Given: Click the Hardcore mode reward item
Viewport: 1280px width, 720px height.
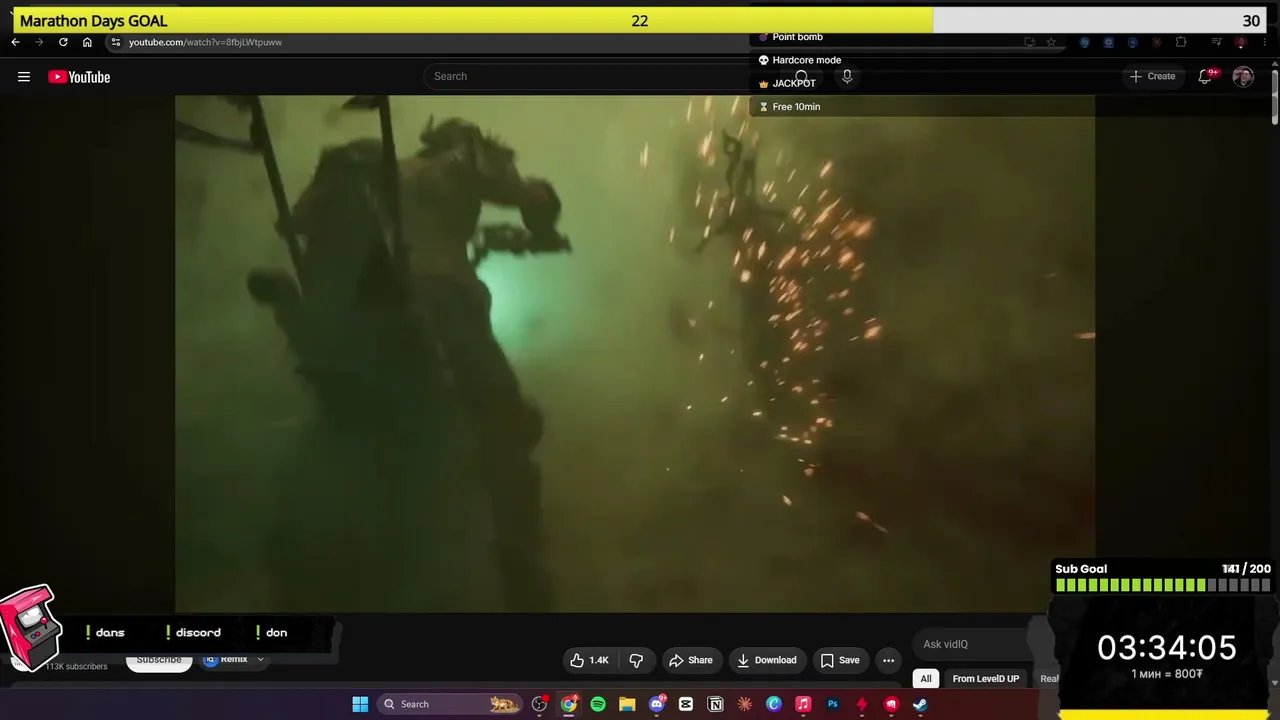Looking at the screenshot, I should coord(799,60).
